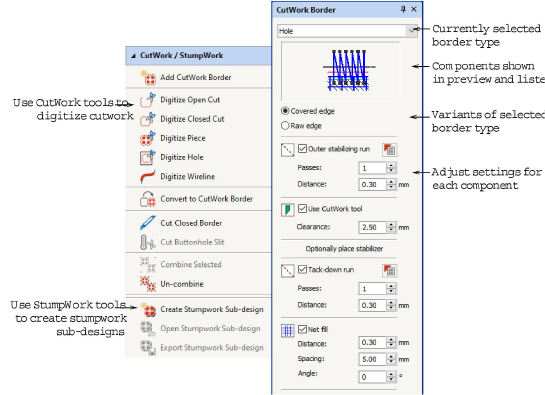
Task: Select the Digitize Hole tool icon
Action: tap(148, 157)
